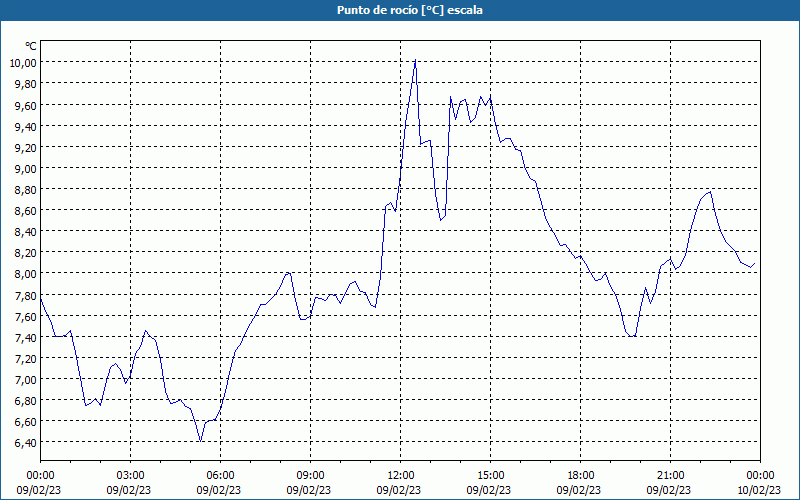The width and height of the screenshot is (800, 500).
Task: Click the 21:00 time label
Action: coord(670,475)
